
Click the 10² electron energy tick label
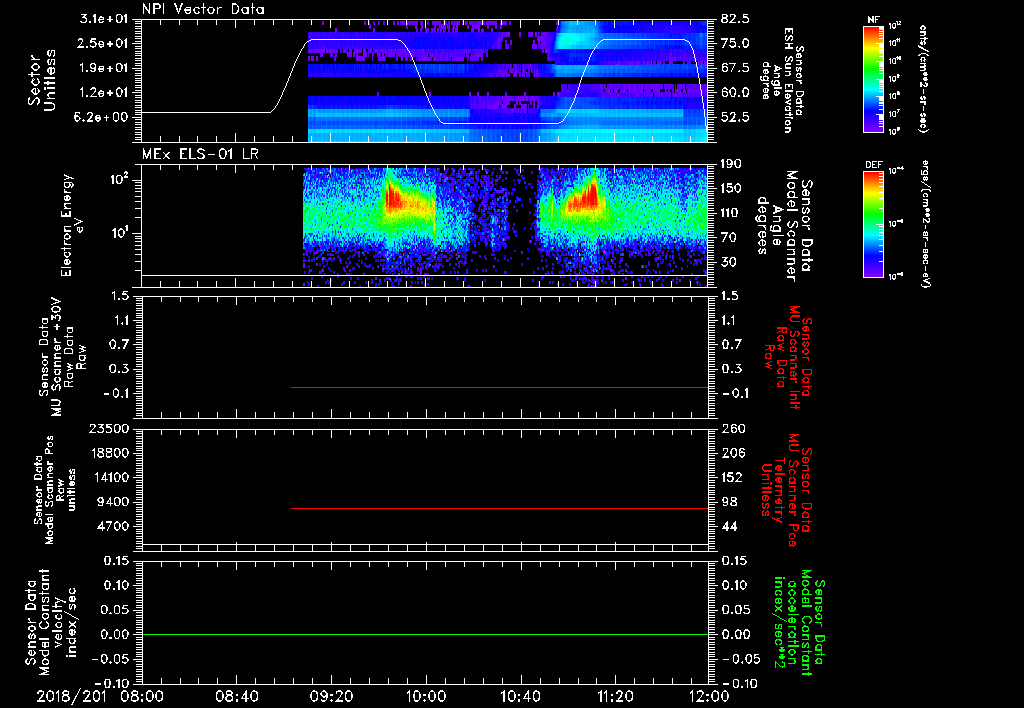point(118,180)
